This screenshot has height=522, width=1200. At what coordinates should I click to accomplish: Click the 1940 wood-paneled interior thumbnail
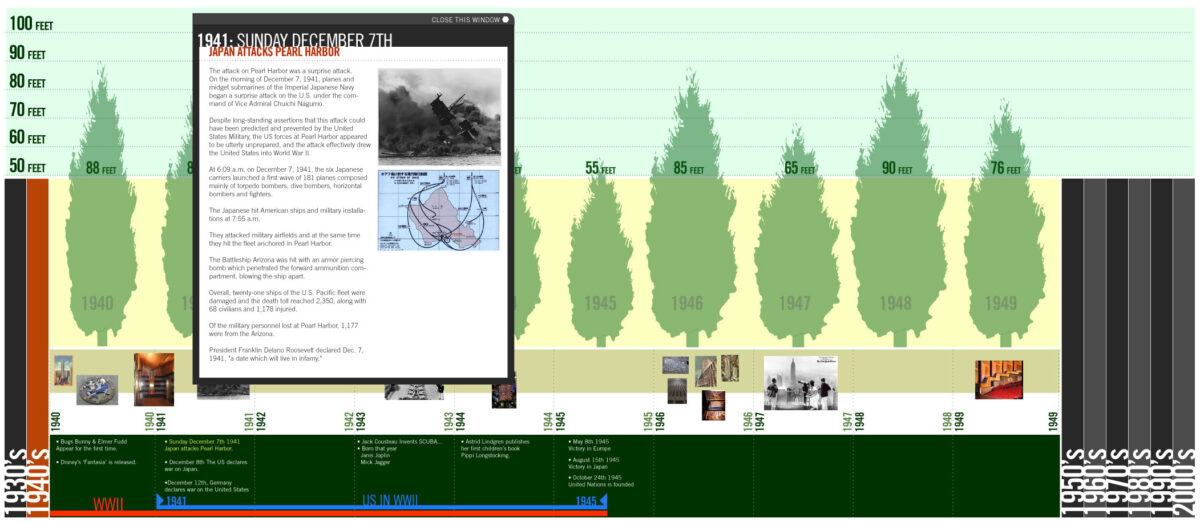[154, 379]
